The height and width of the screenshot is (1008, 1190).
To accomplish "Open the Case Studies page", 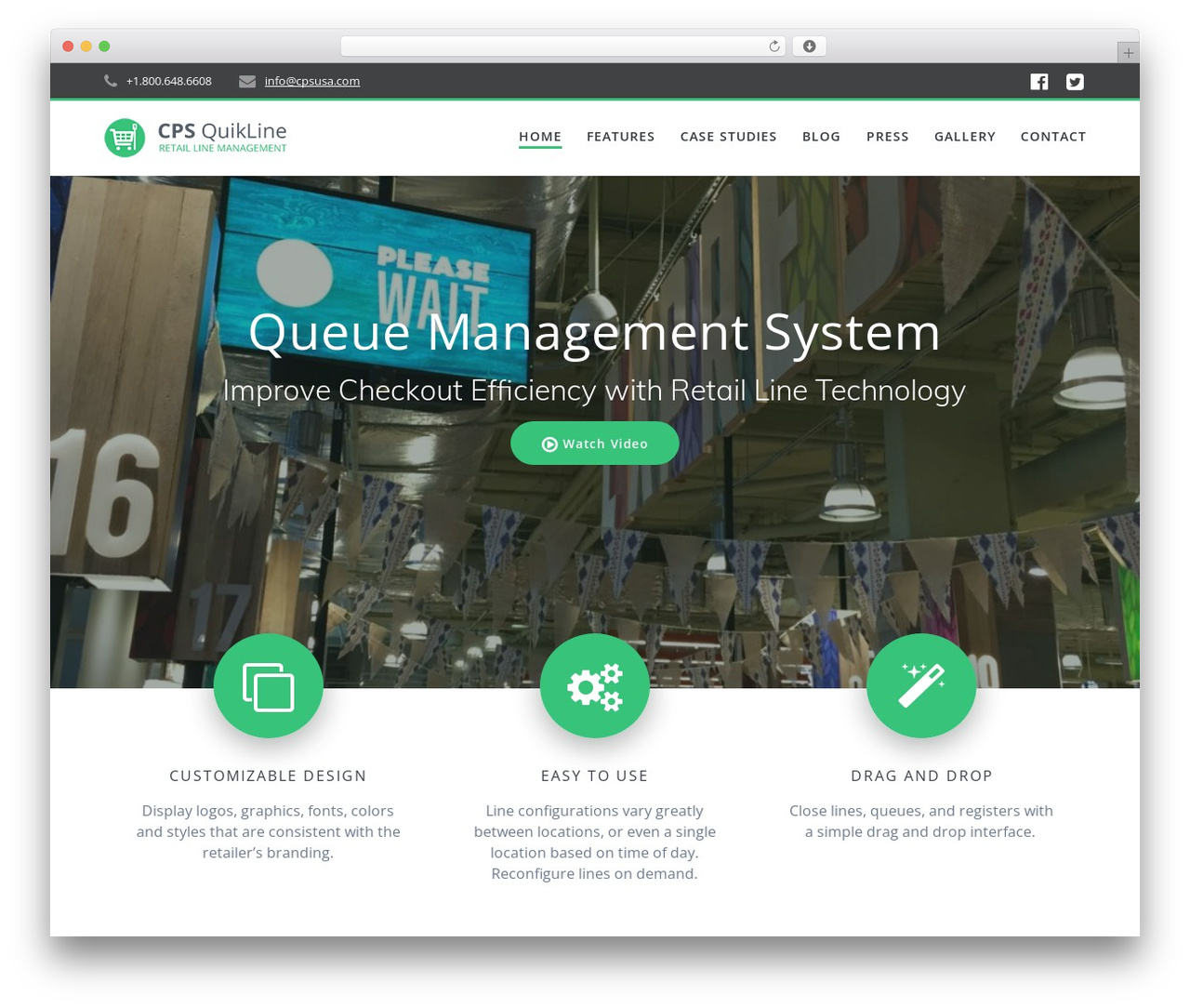I will point(729,137).
